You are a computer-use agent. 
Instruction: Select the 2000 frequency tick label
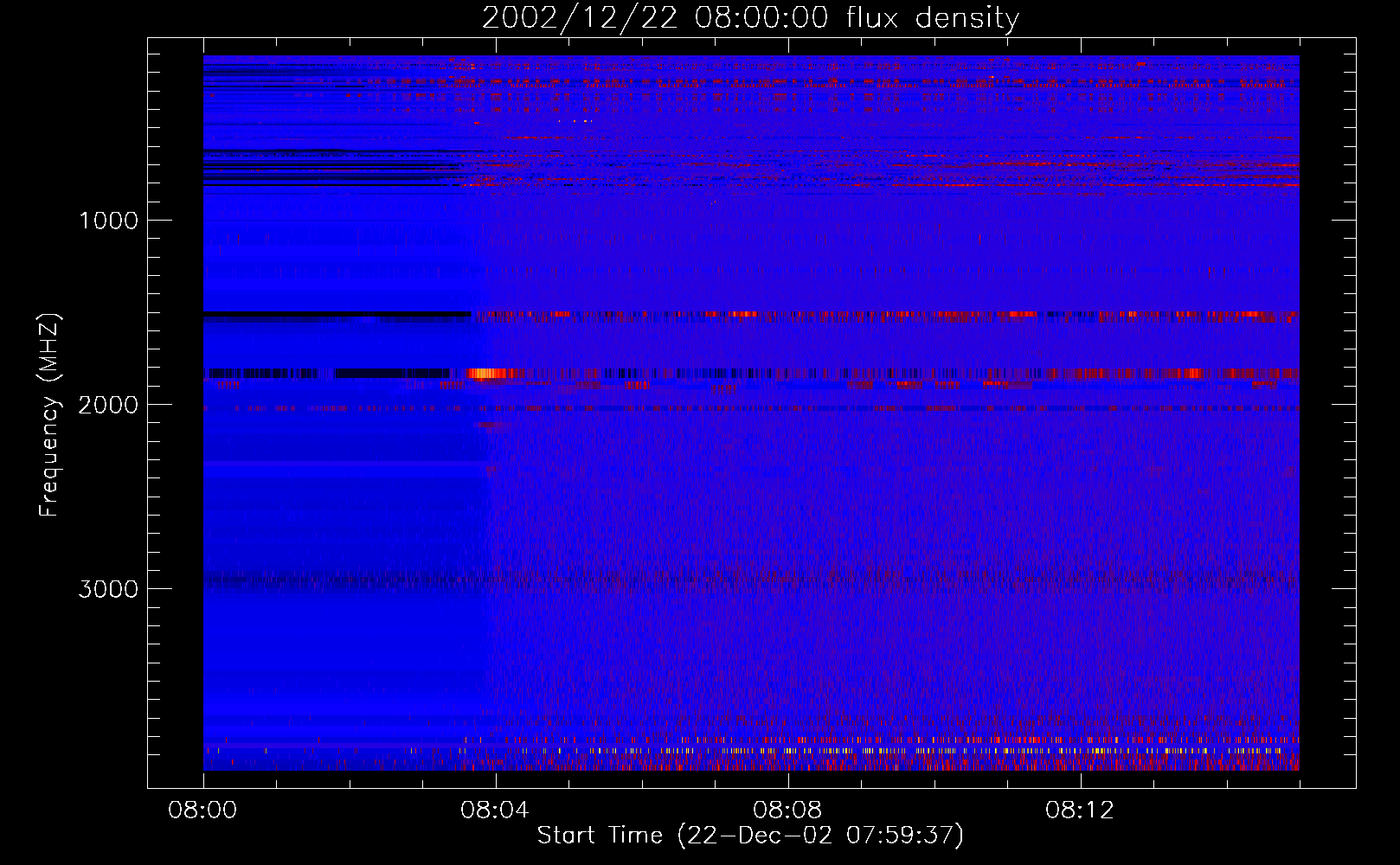pos(108,405)
